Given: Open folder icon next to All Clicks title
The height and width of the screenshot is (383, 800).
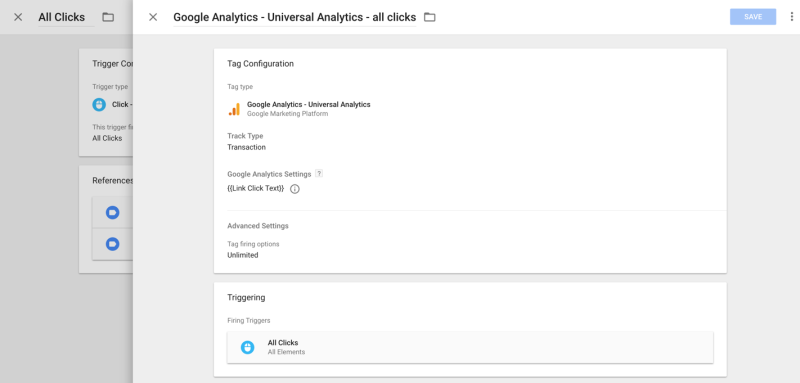Looking at the screenshot, I should point(108,17).
